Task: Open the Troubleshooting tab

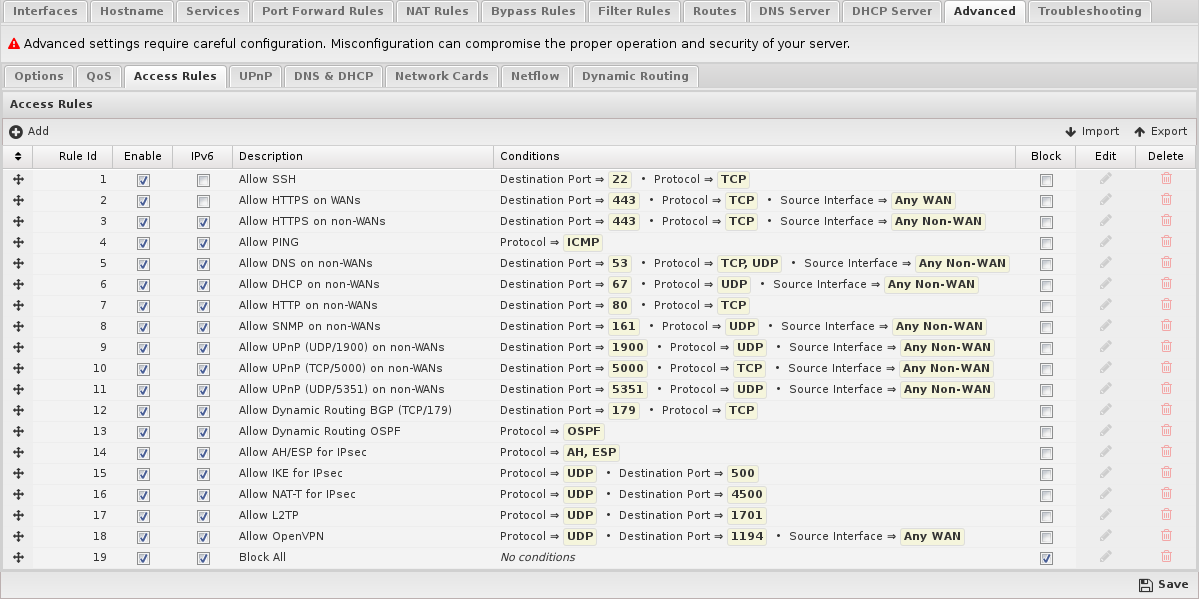Action: [x=1090, y=11]
